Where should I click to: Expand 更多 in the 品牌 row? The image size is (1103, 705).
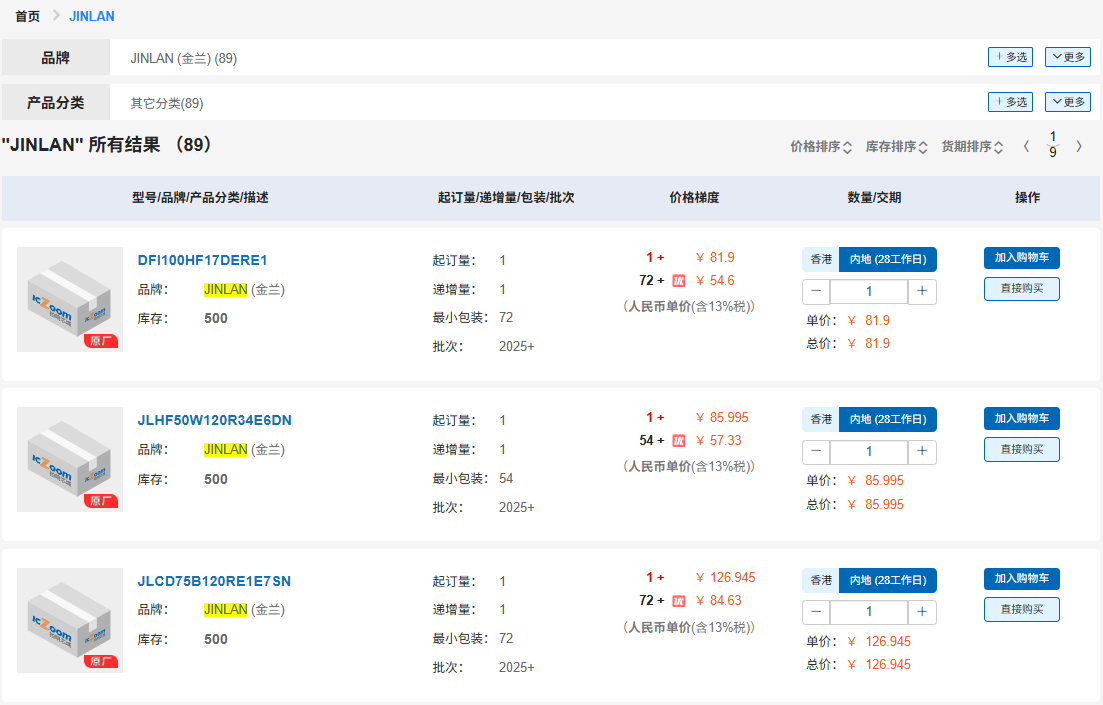[x=1068, y=57]
